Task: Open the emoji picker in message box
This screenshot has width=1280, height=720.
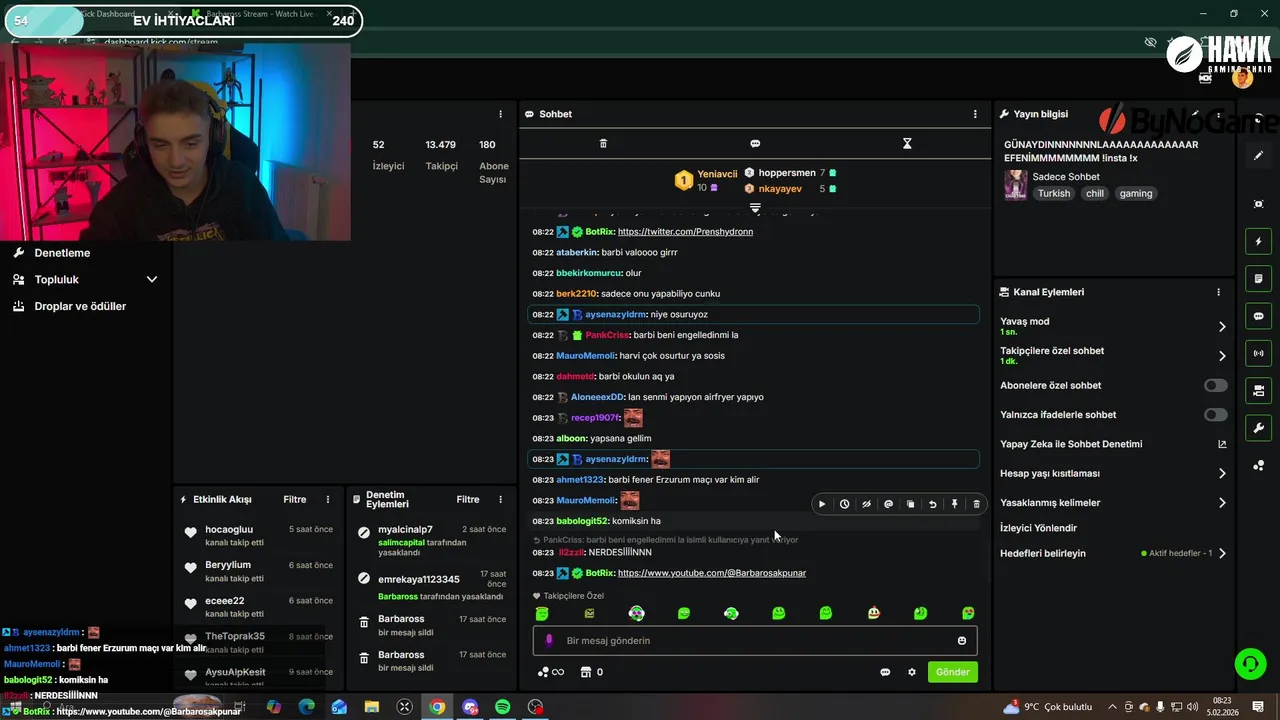Action: pos(962,641)
